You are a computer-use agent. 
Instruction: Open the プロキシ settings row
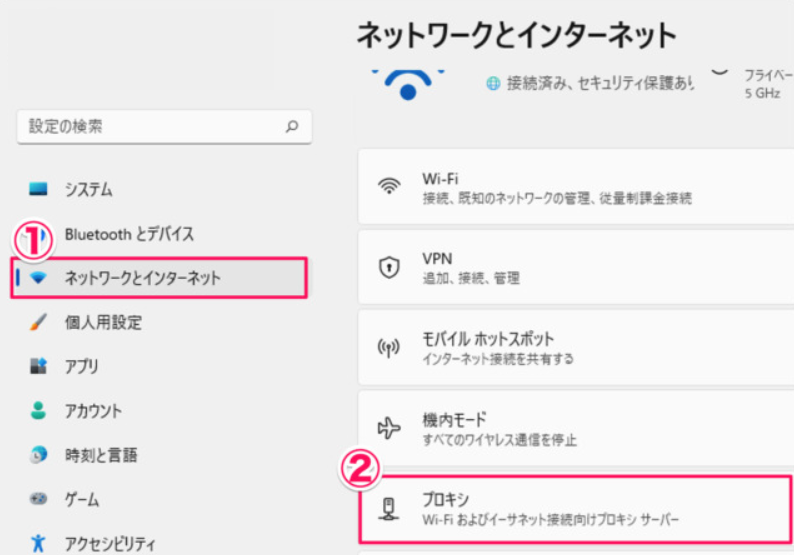coord(575,509)
